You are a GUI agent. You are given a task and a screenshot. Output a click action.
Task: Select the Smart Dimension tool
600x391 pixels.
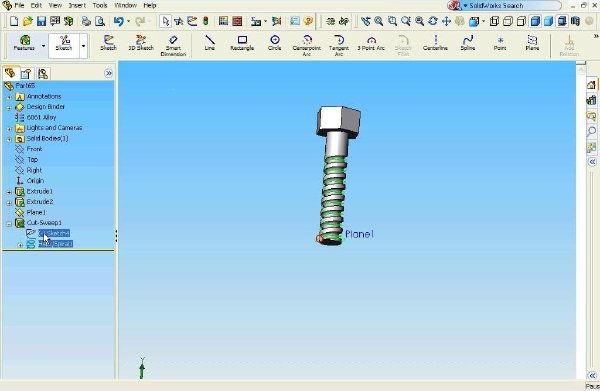(x=173, y=46)
